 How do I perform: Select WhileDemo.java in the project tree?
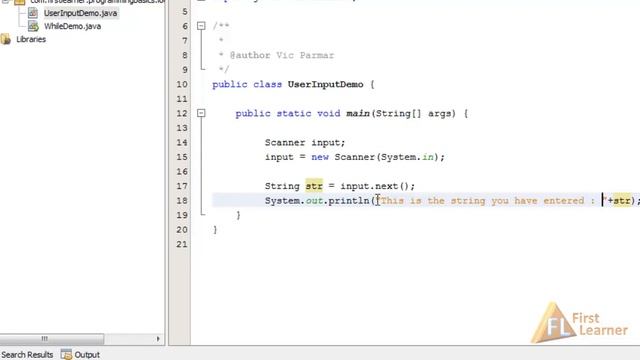(73, 26)
